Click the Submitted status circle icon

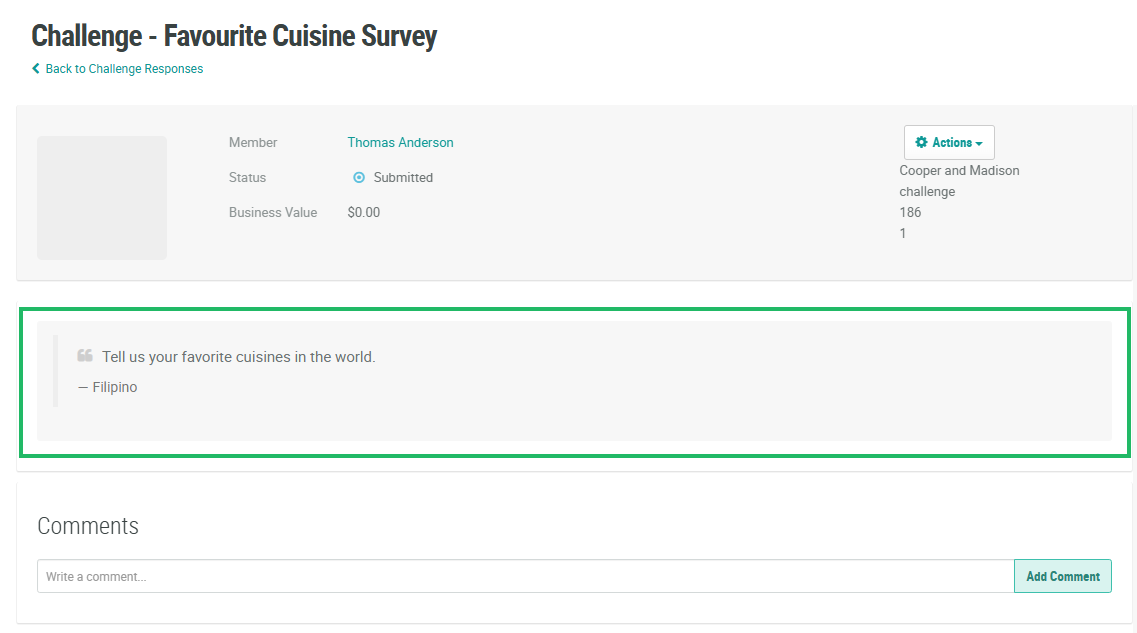point(359,178)
